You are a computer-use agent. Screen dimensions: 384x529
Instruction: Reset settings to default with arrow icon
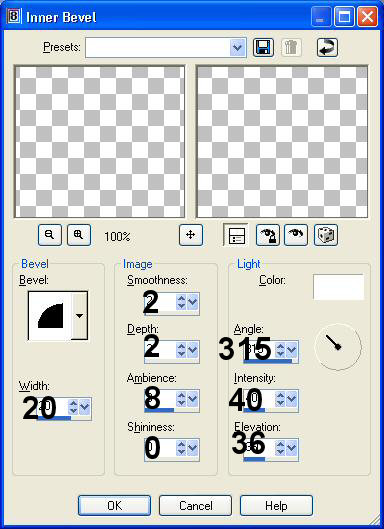click(327, 47)
